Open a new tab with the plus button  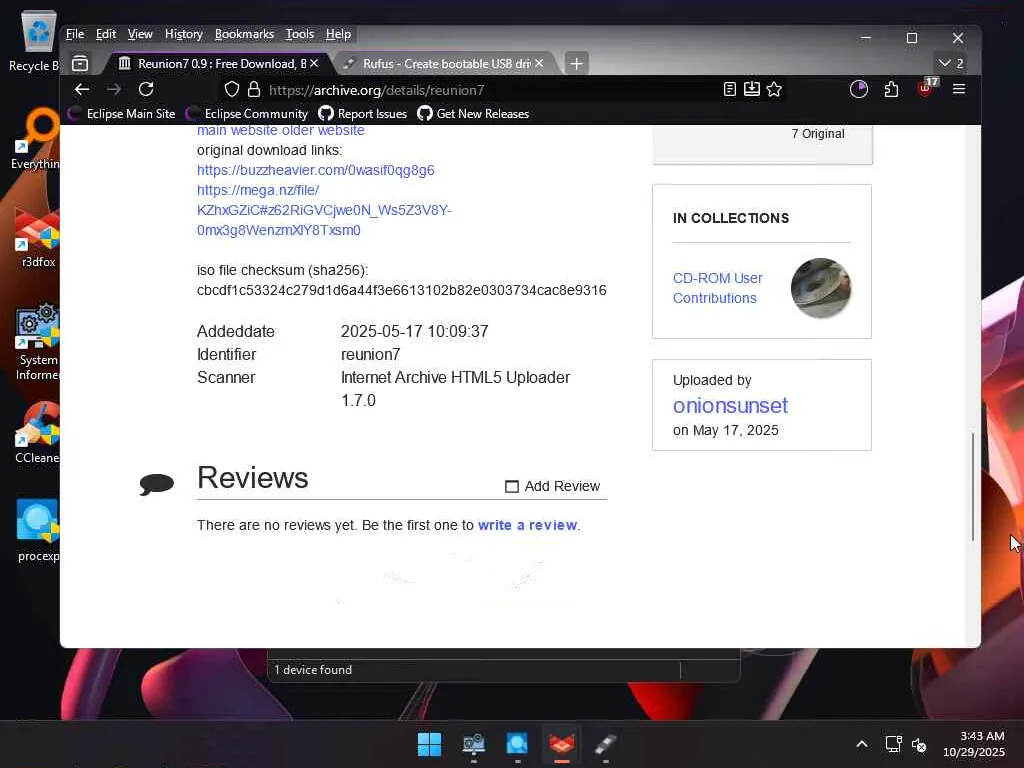click(576, 63)
